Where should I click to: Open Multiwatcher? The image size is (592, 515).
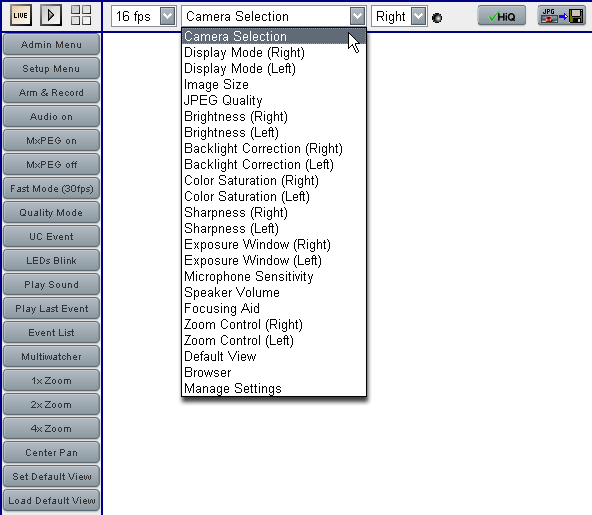51,356
